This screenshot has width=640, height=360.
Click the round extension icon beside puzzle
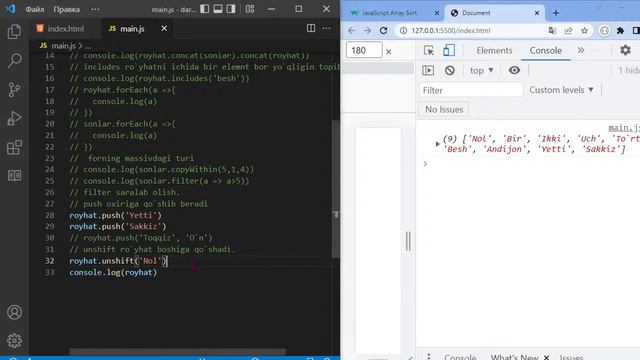point(604,31)
